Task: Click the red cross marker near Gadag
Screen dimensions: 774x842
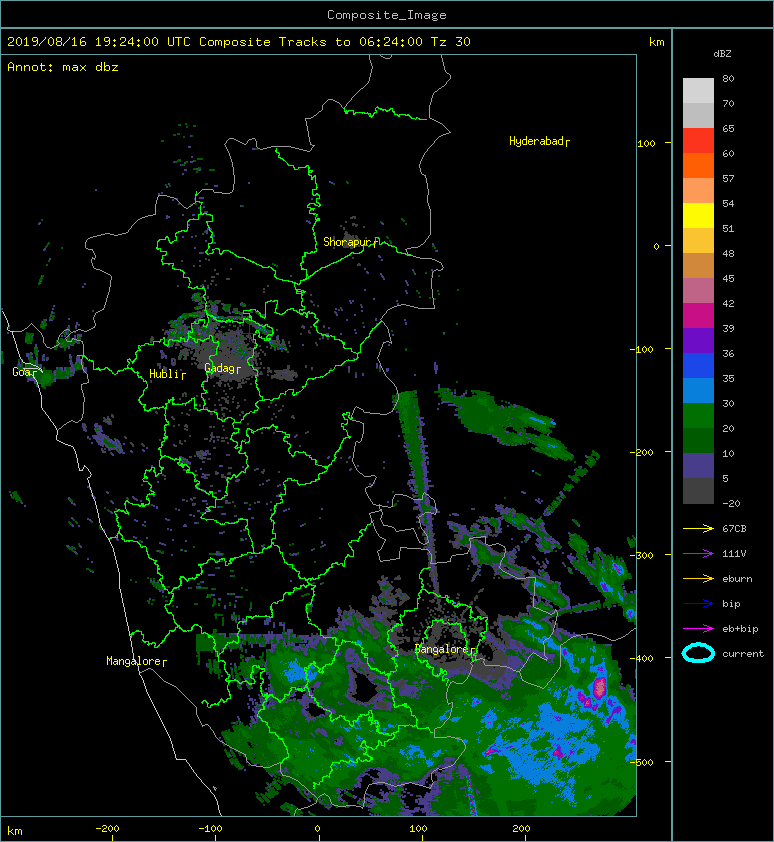Action: [249, 333]
